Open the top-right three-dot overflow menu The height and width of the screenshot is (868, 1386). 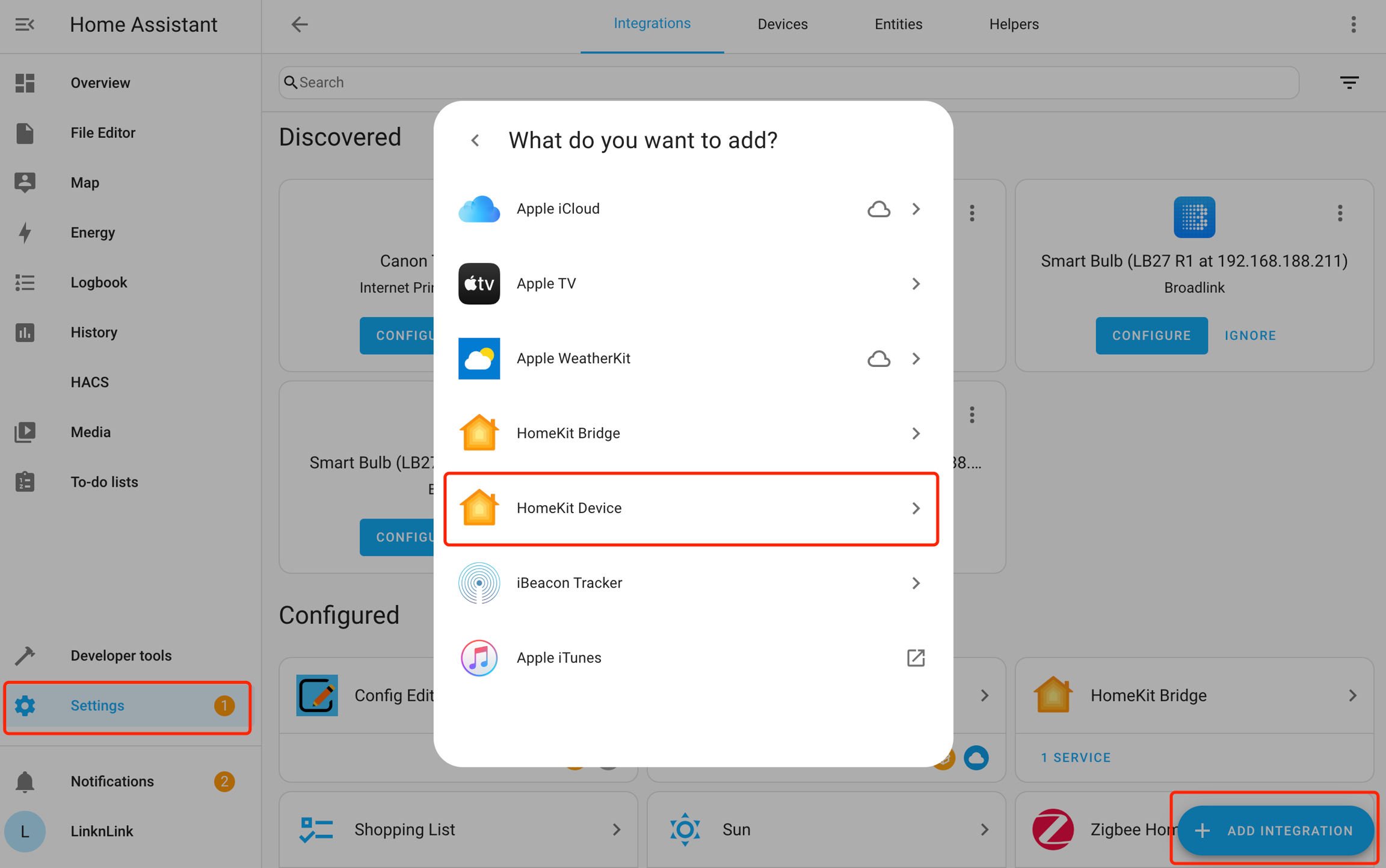click(1354, 25)
